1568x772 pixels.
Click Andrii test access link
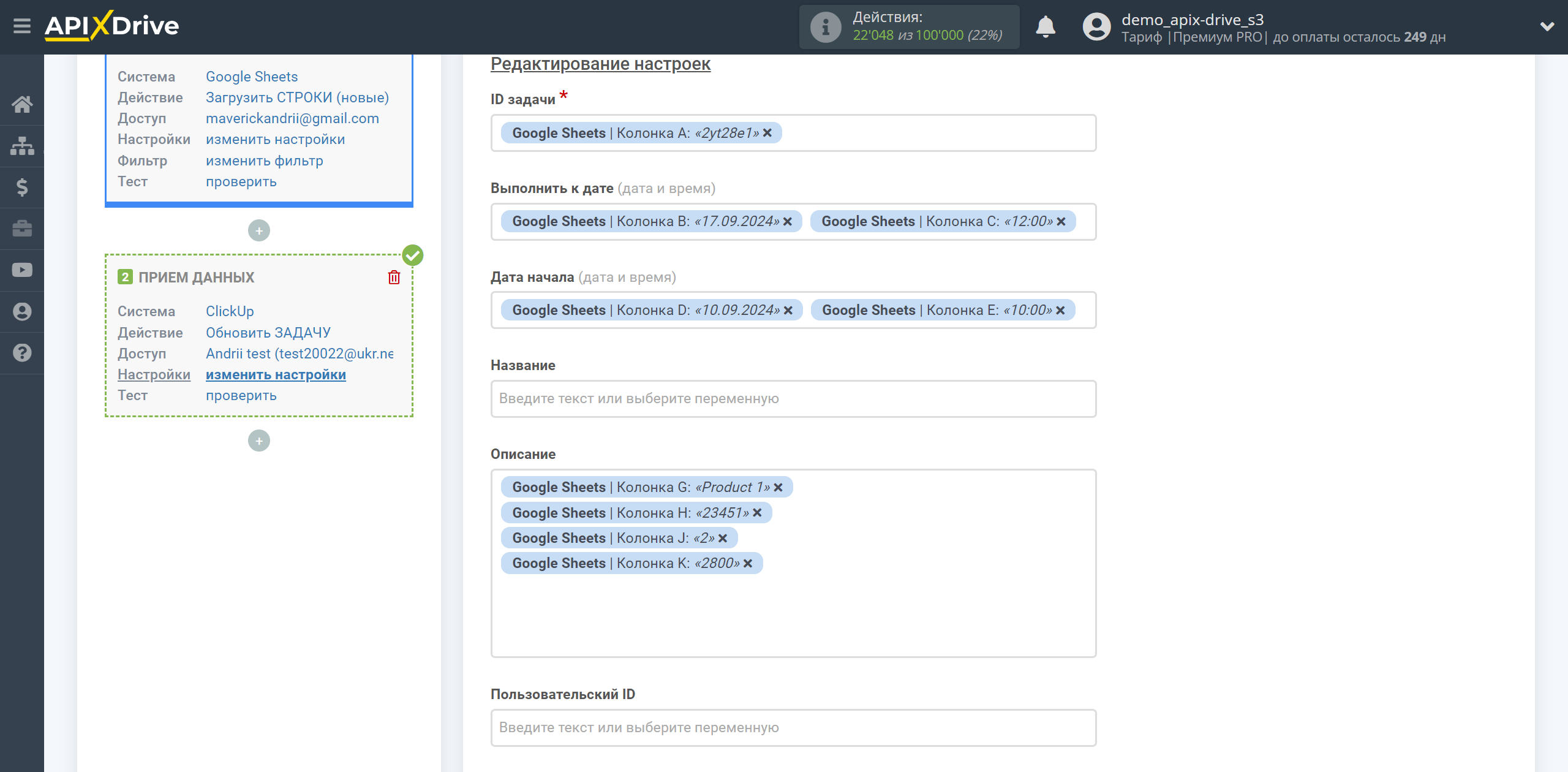pos(300,354)
